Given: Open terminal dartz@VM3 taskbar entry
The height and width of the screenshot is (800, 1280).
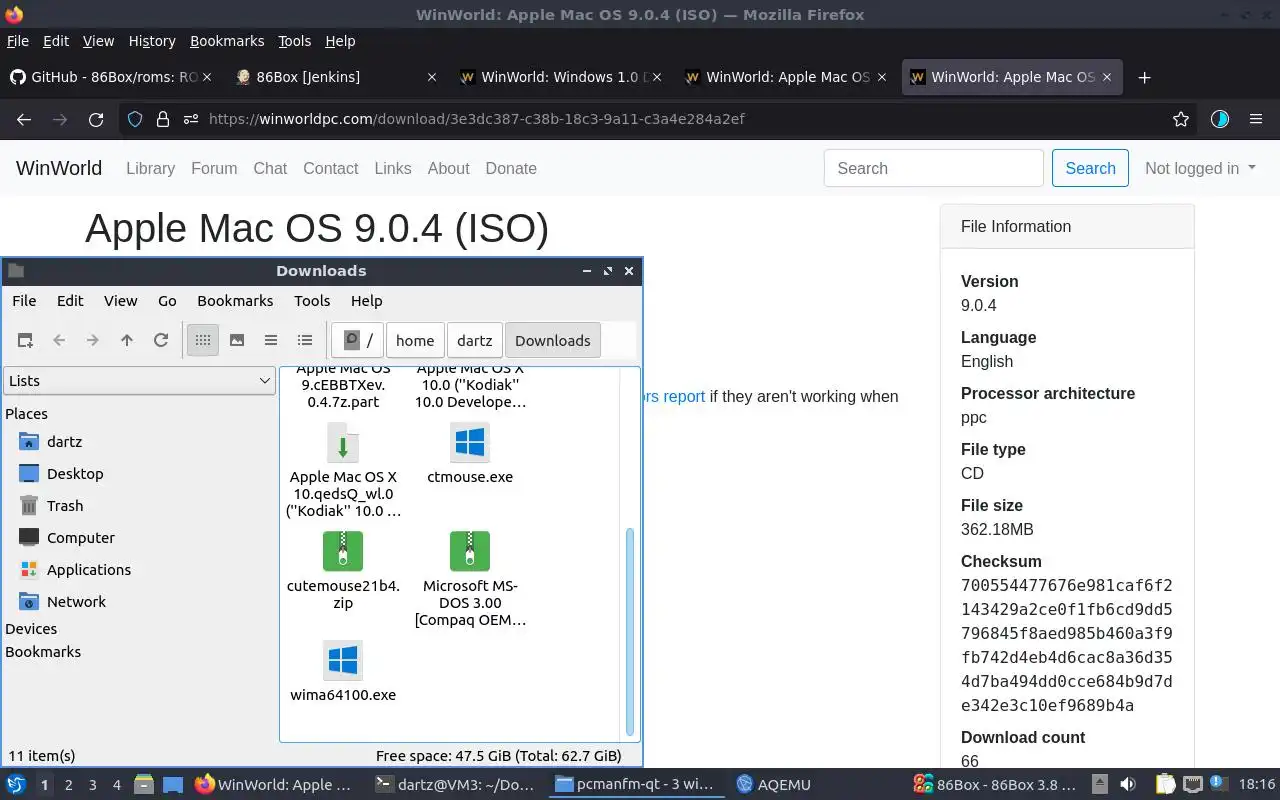Looking at the screenshot, I should coord(455,785).
